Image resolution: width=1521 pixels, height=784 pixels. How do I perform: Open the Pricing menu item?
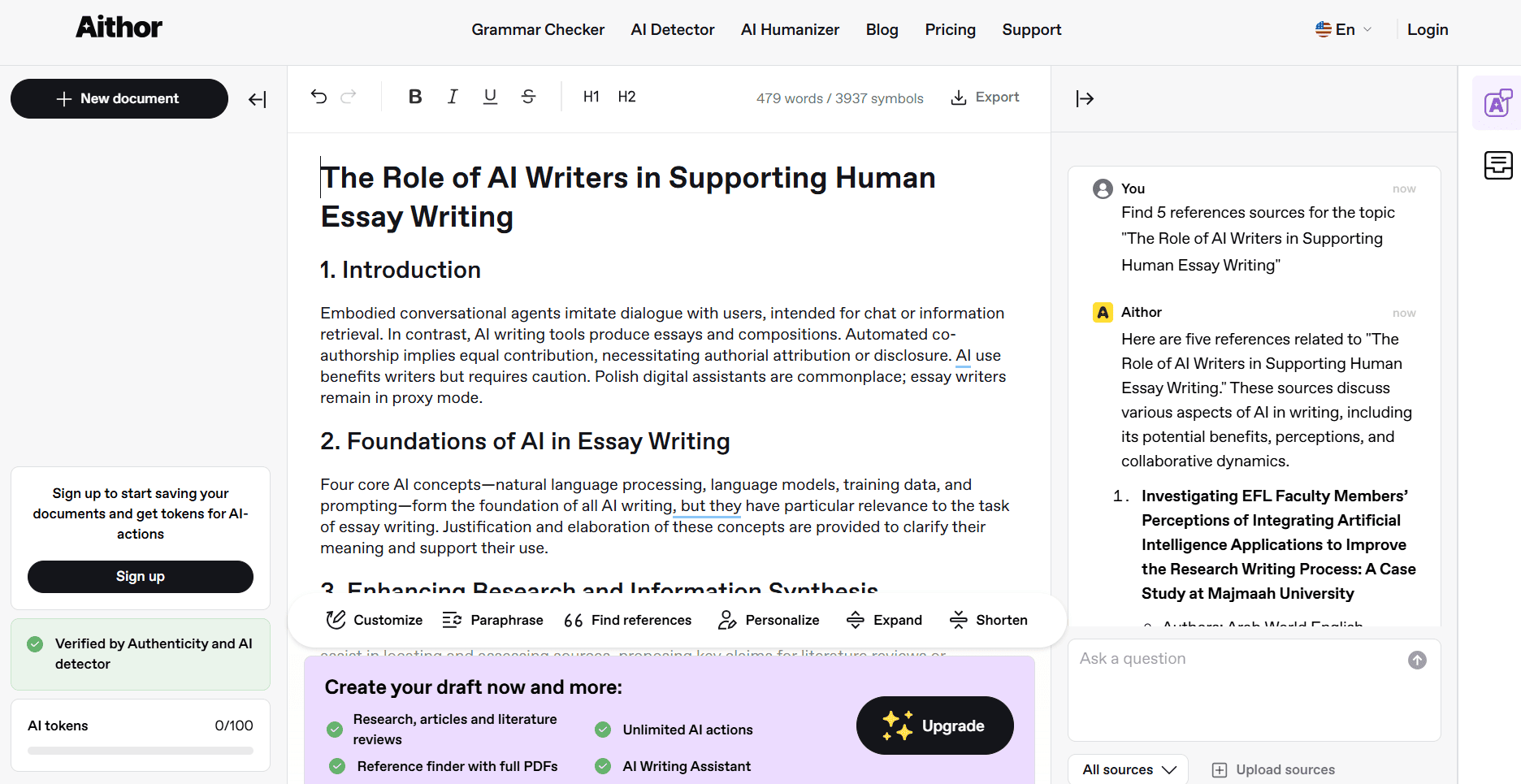(950, 29)
